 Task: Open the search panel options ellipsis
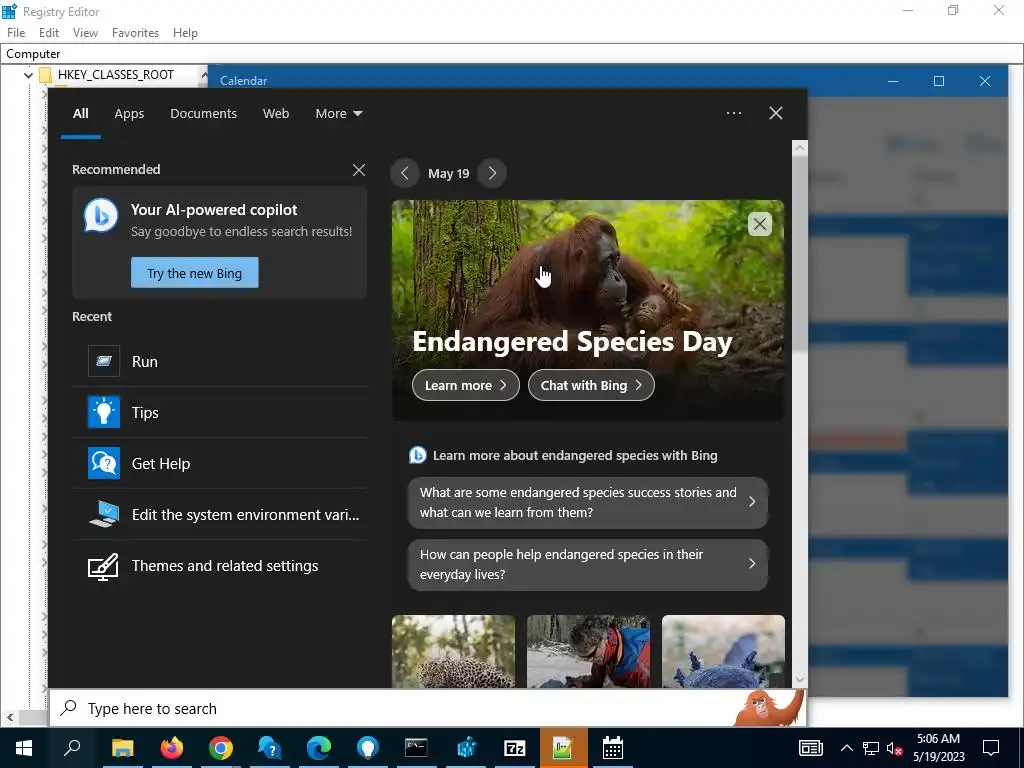[734, 113]
